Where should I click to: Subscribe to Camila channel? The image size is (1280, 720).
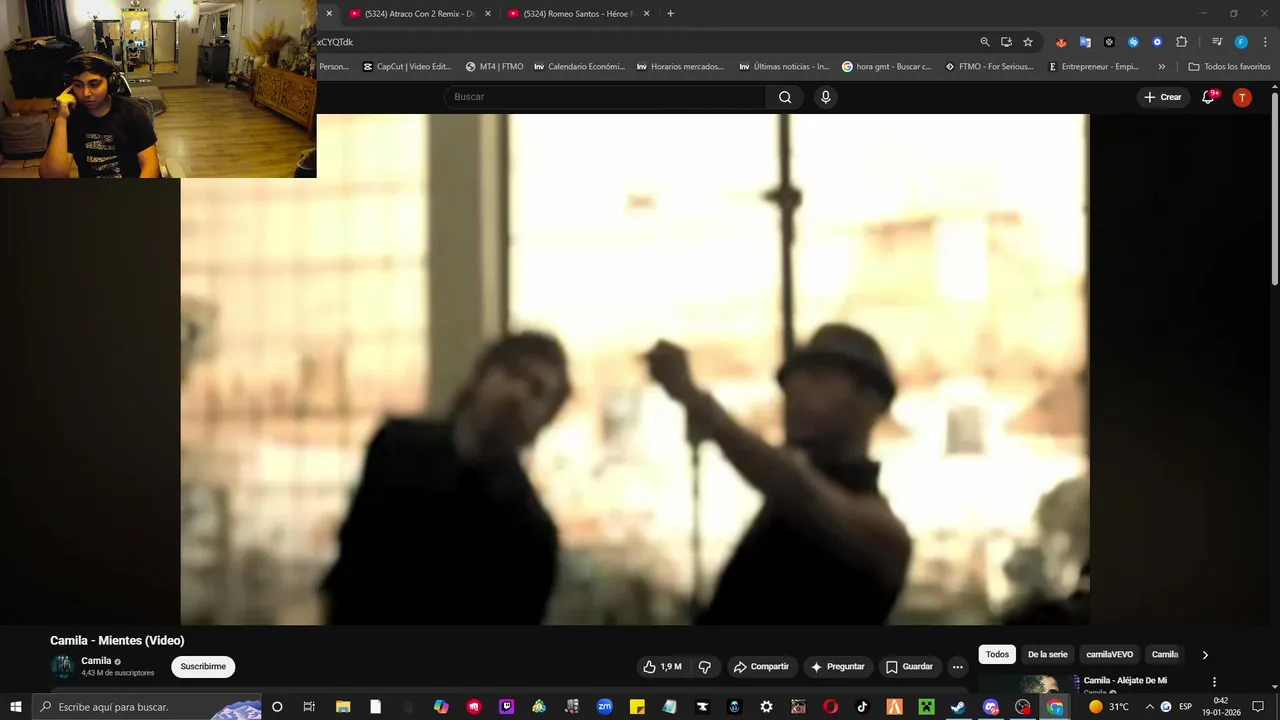coord(203,667)
